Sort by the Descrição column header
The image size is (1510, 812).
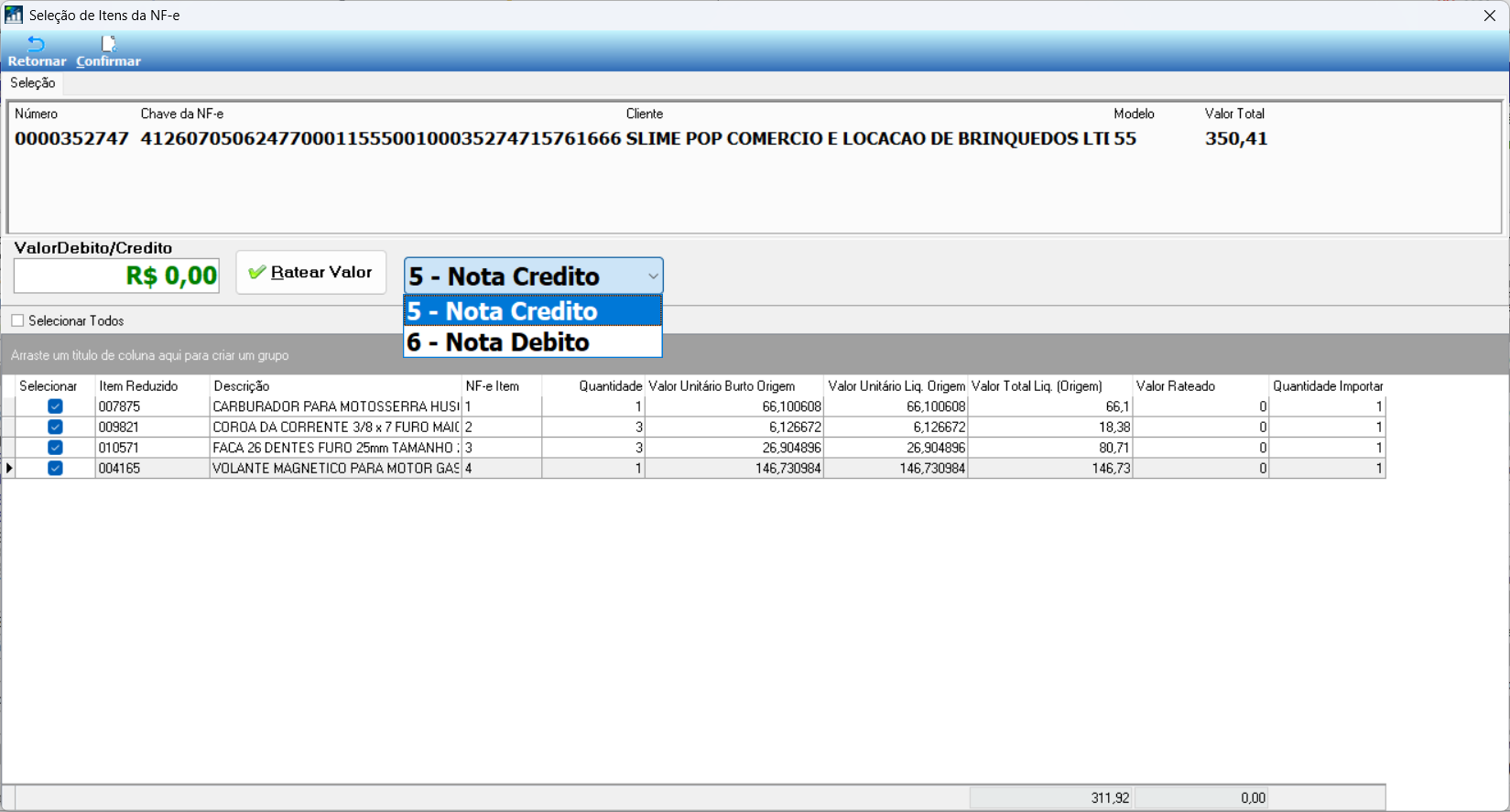[x=336, y=386]
